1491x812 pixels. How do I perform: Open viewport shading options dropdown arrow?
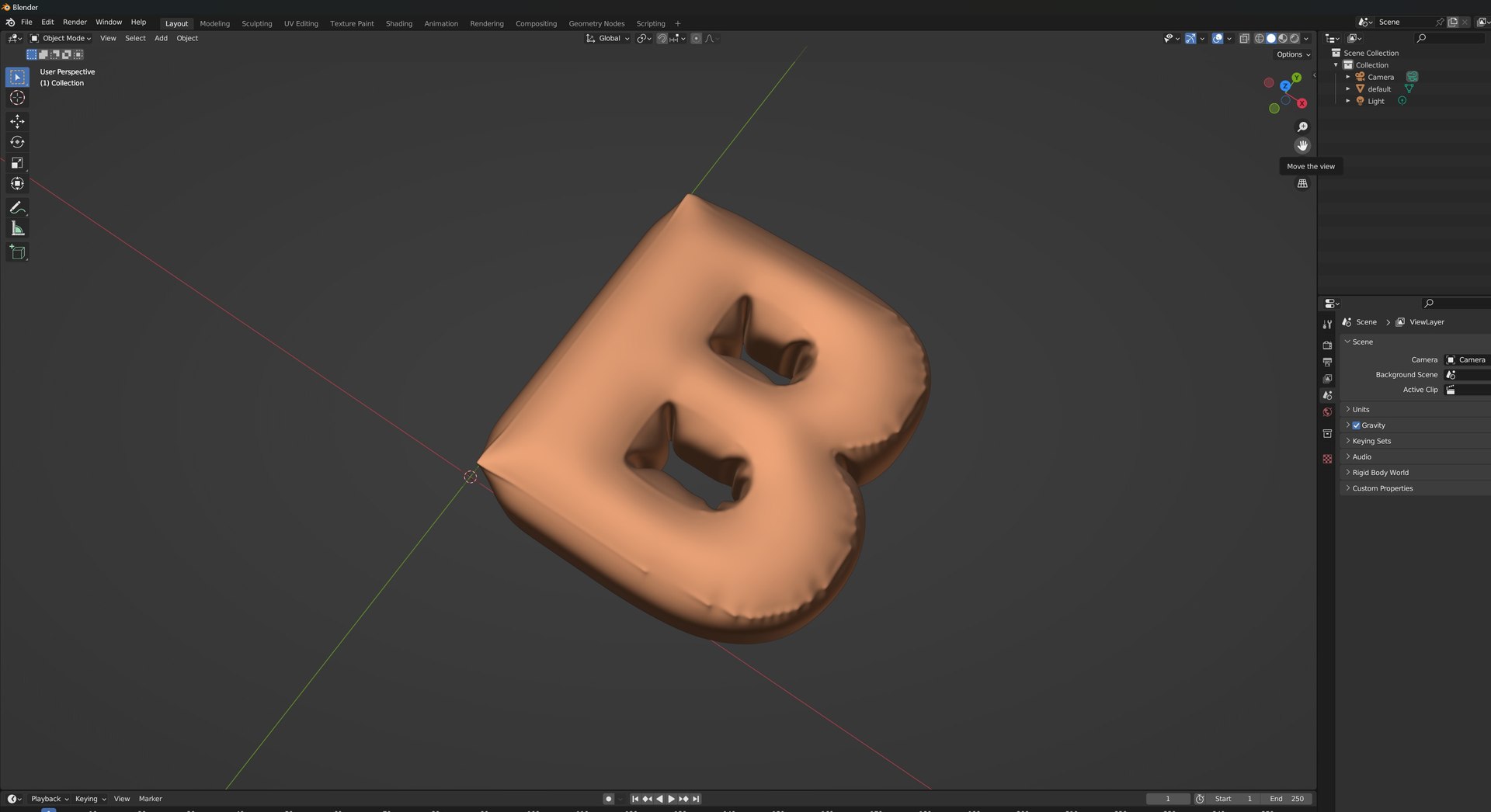[1306, 38]
